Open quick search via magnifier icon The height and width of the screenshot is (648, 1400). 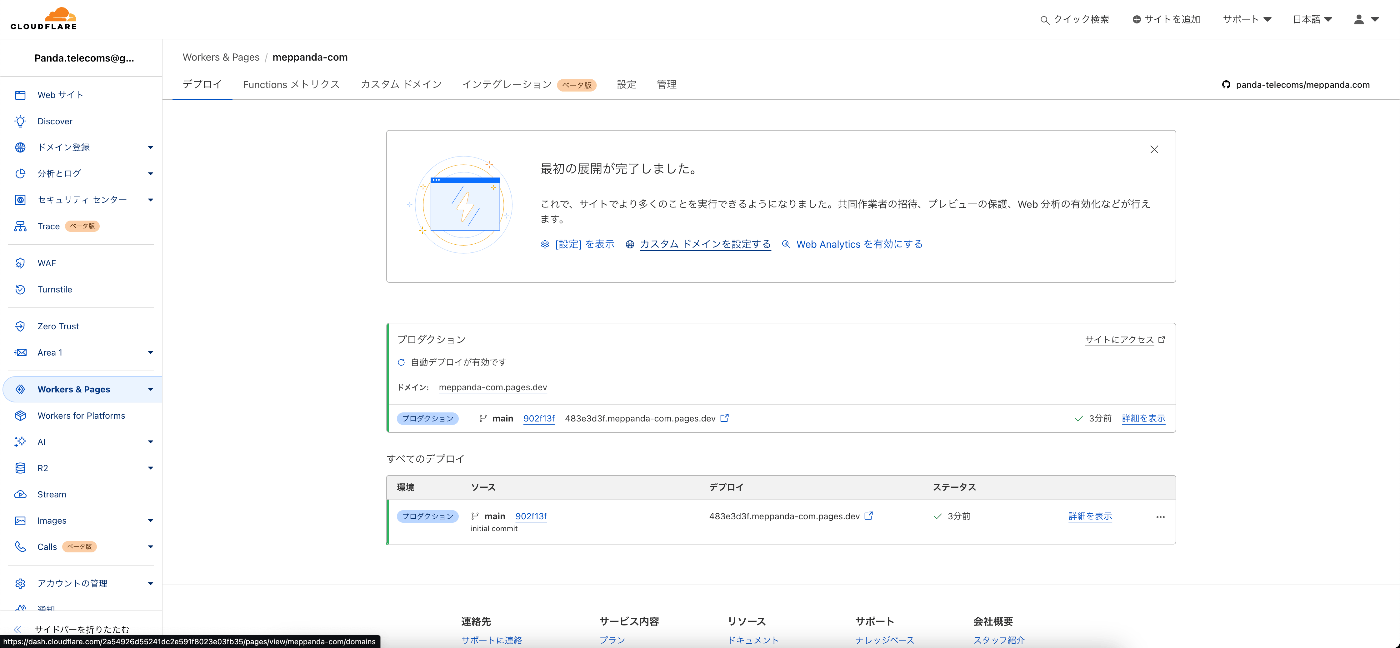[1045, 20]
